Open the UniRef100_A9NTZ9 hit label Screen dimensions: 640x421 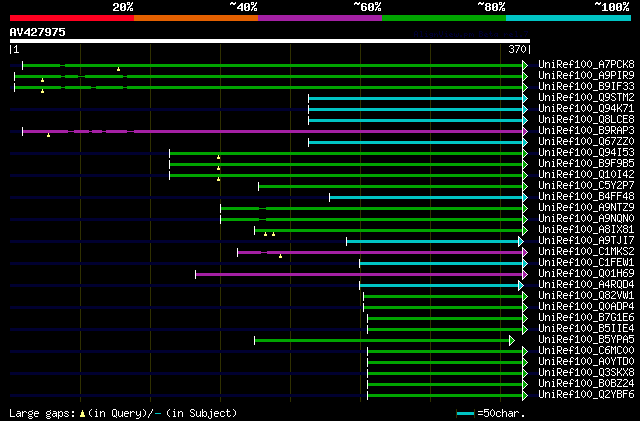point(586,208)
